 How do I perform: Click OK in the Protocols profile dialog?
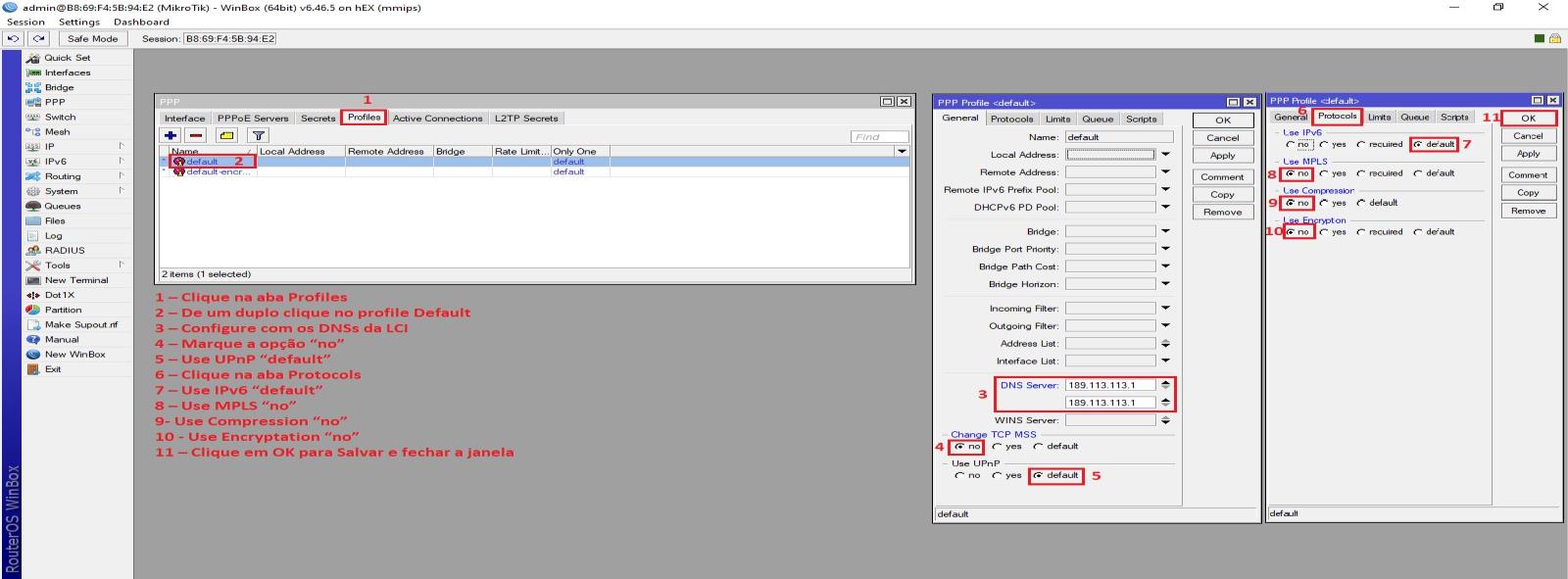[1528, 119]
